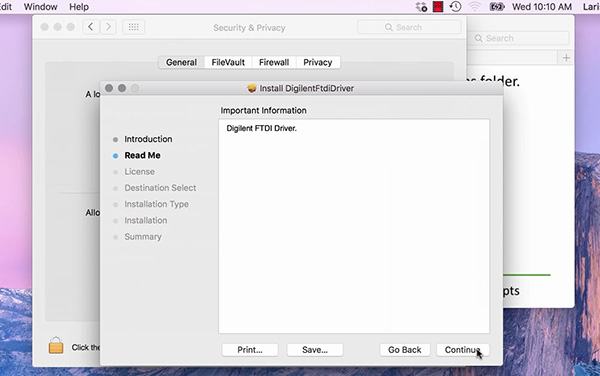Click the red square menu bar icon
600x376 pixels.
[x=438, y=7]
